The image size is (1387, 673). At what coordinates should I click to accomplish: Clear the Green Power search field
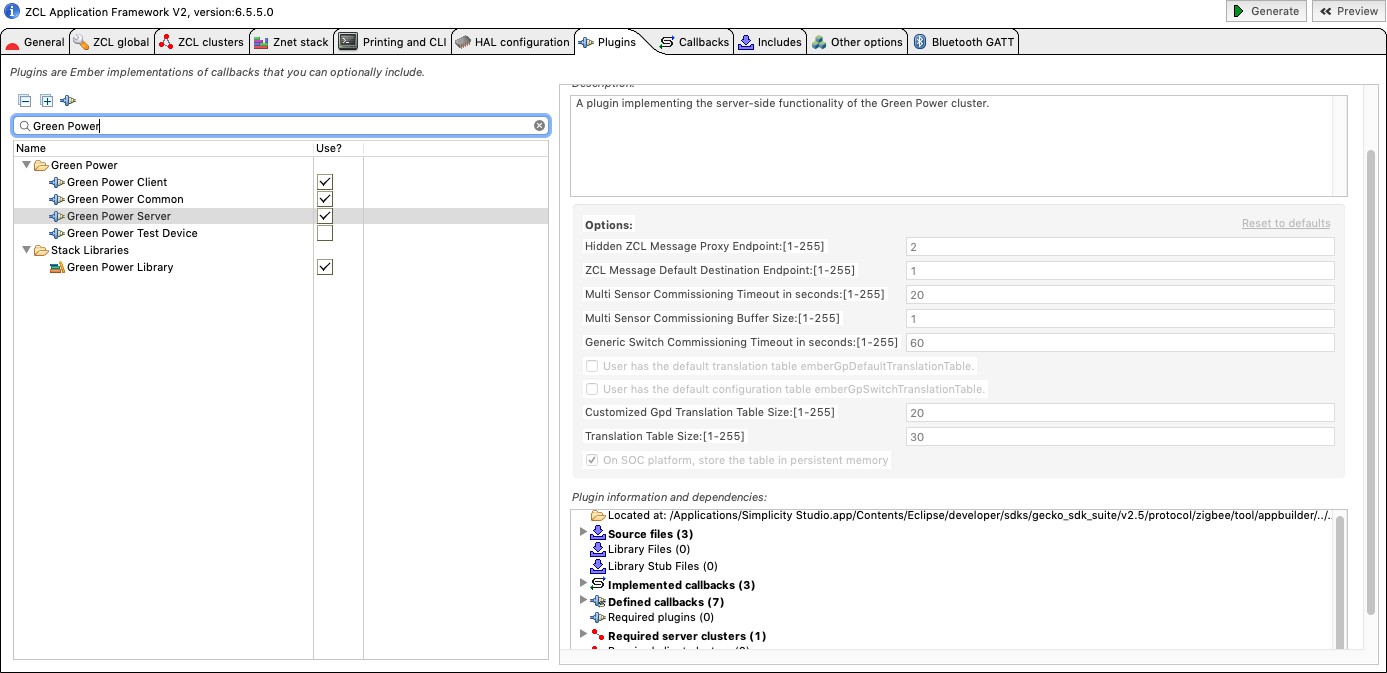539,126
